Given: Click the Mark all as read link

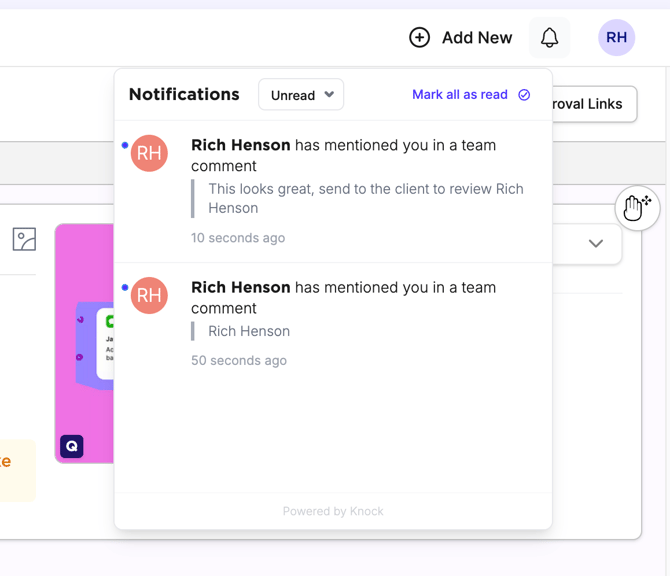Looking at the screenshot, I should (459, 95).
